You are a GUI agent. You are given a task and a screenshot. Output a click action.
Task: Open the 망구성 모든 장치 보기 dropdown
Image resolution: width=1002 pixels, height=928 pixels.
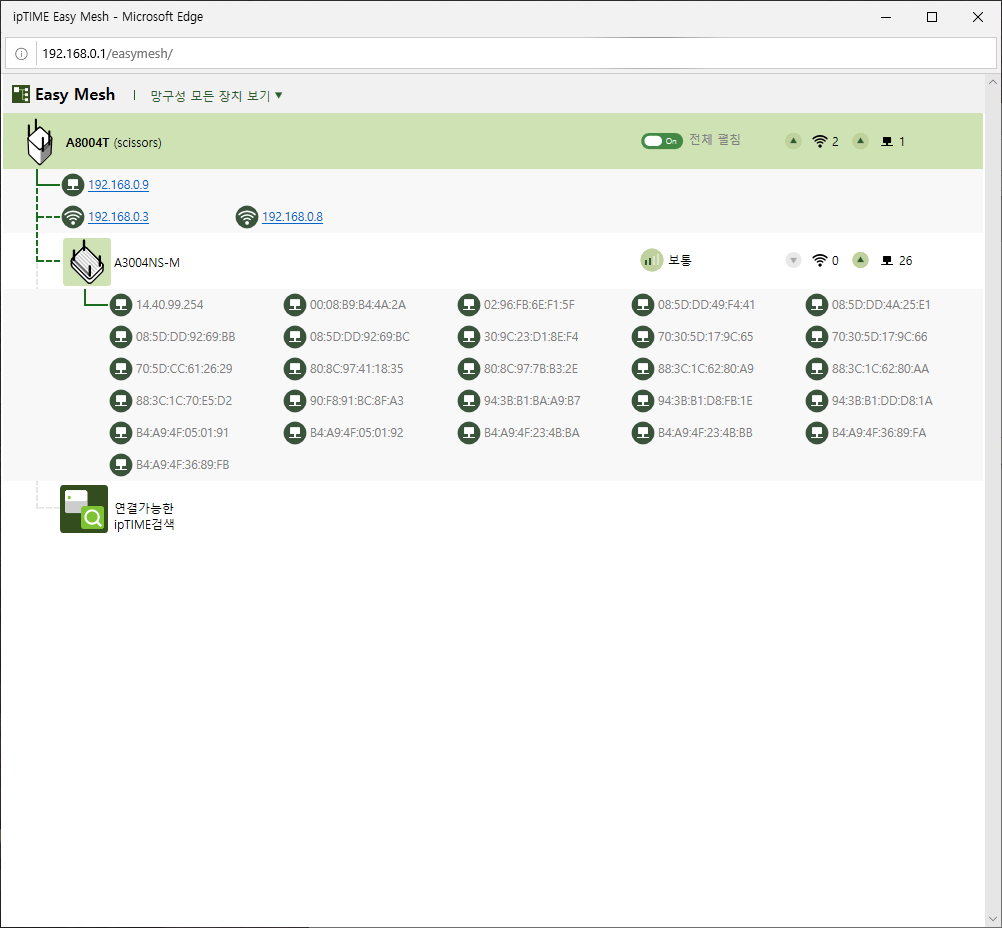coord(216,96)
